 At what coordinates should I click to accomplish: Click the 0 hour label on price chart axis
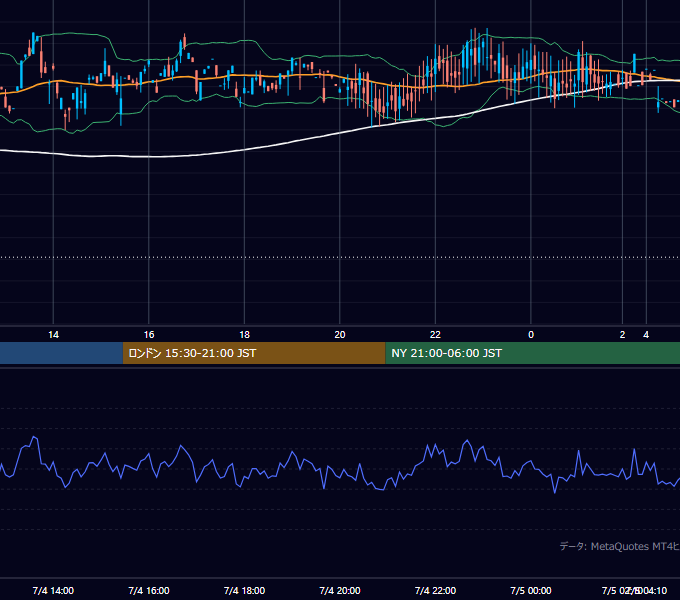[531, 335]
